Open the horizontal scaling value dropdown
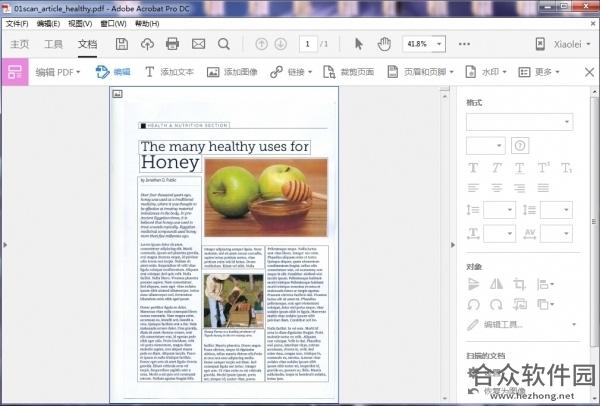600x406 pixels. coord(499,233)
